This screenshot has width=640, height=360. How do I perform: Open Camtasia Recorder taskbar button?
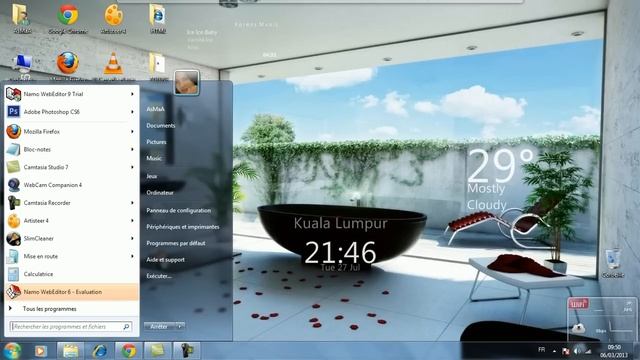pyautogui.click(x=187, y=351)
